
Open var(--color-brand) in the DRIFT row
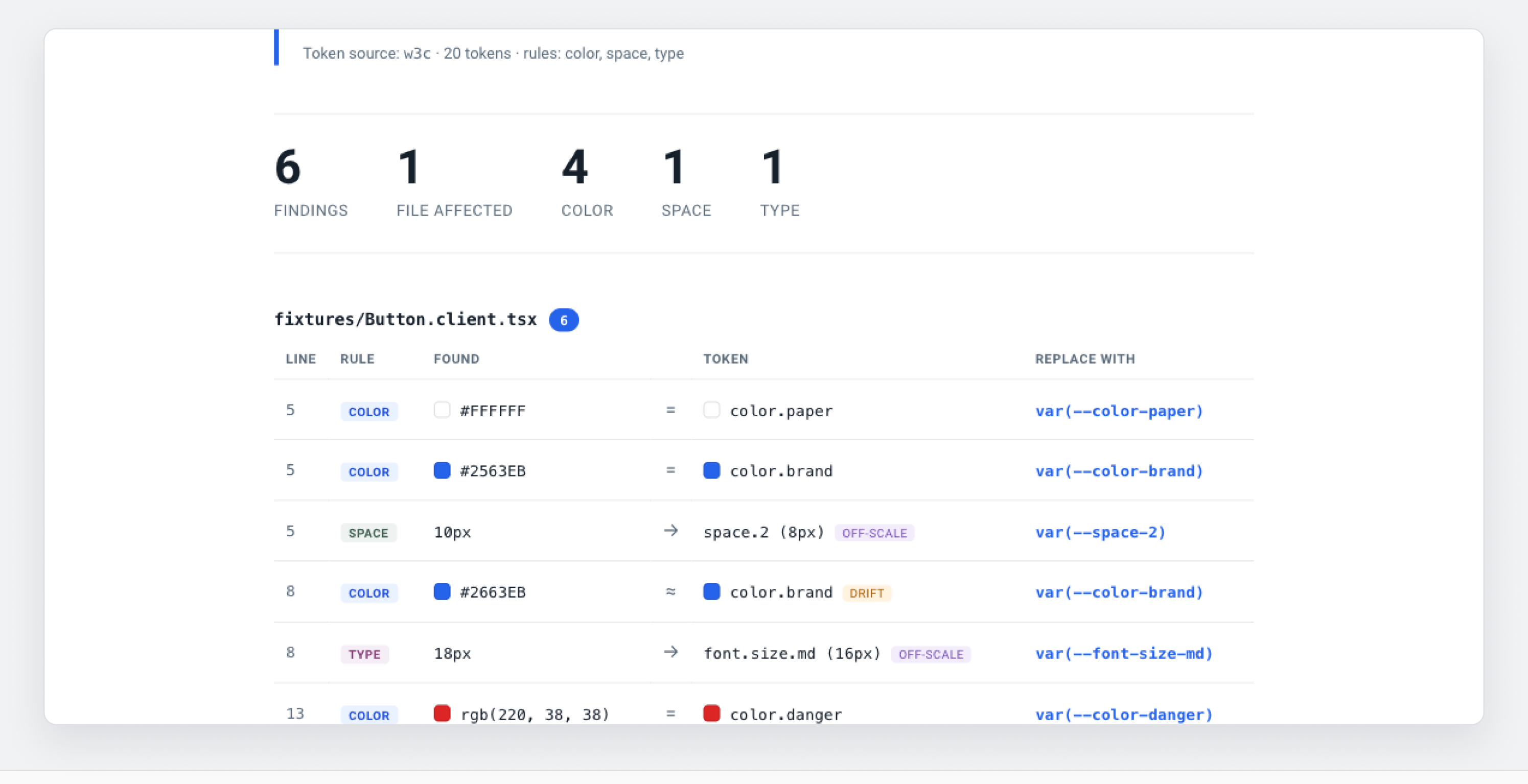(x=1119, y=592)
